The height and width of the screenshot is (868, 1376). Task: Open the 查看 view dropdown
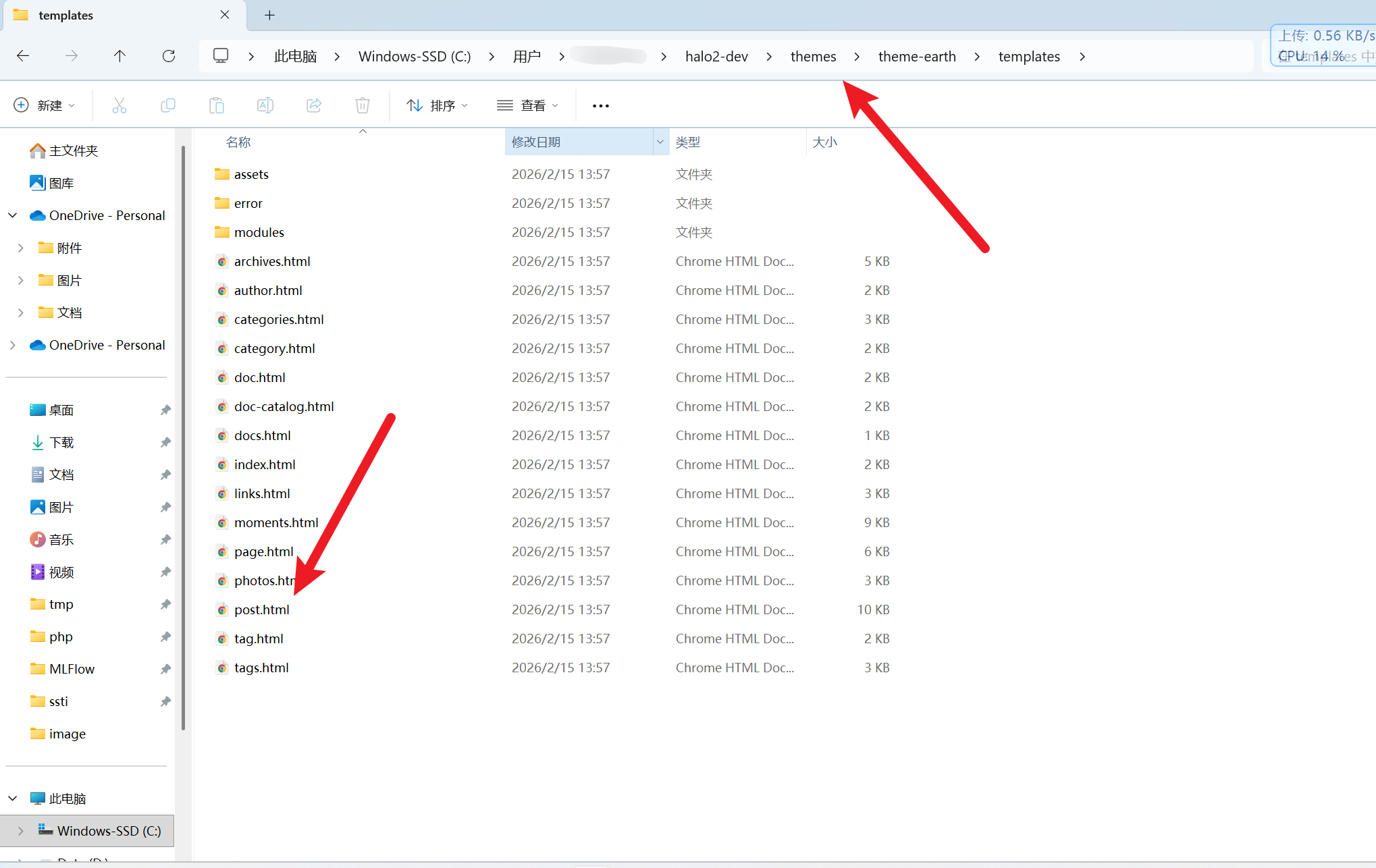pyautogui.click(x=527, y=105)
